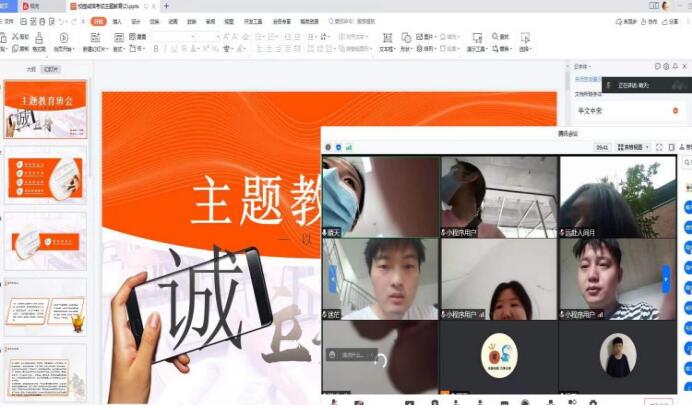Viewport: 692px width, 410px height.
Task: Open the Design (设计) ribbon tab
Action: tap(135, 21)
